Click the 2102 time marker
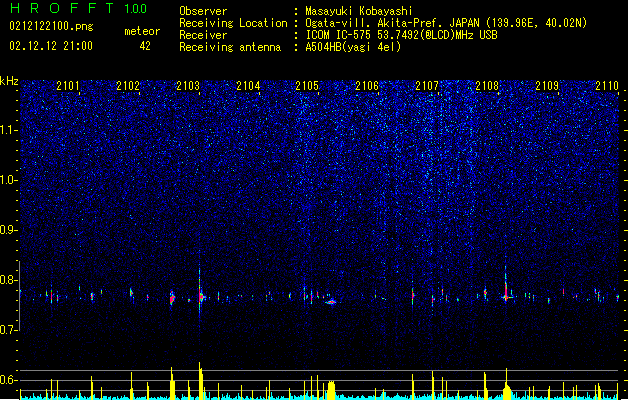 tap(128, 86)
